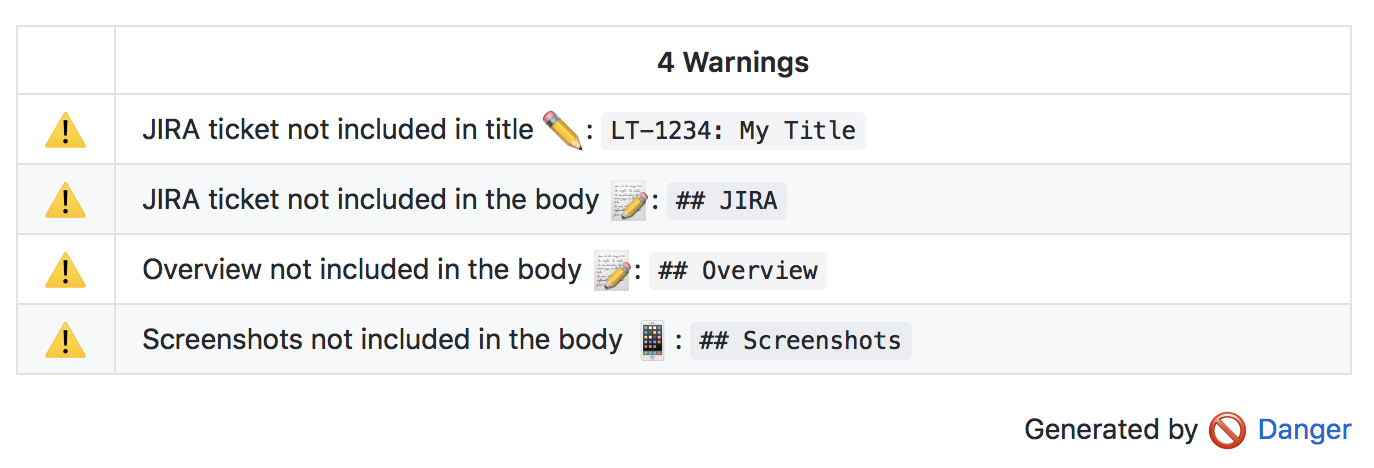
Task: Click the "## Screenshots" code snippet
Action: click(x=800, y=341)
